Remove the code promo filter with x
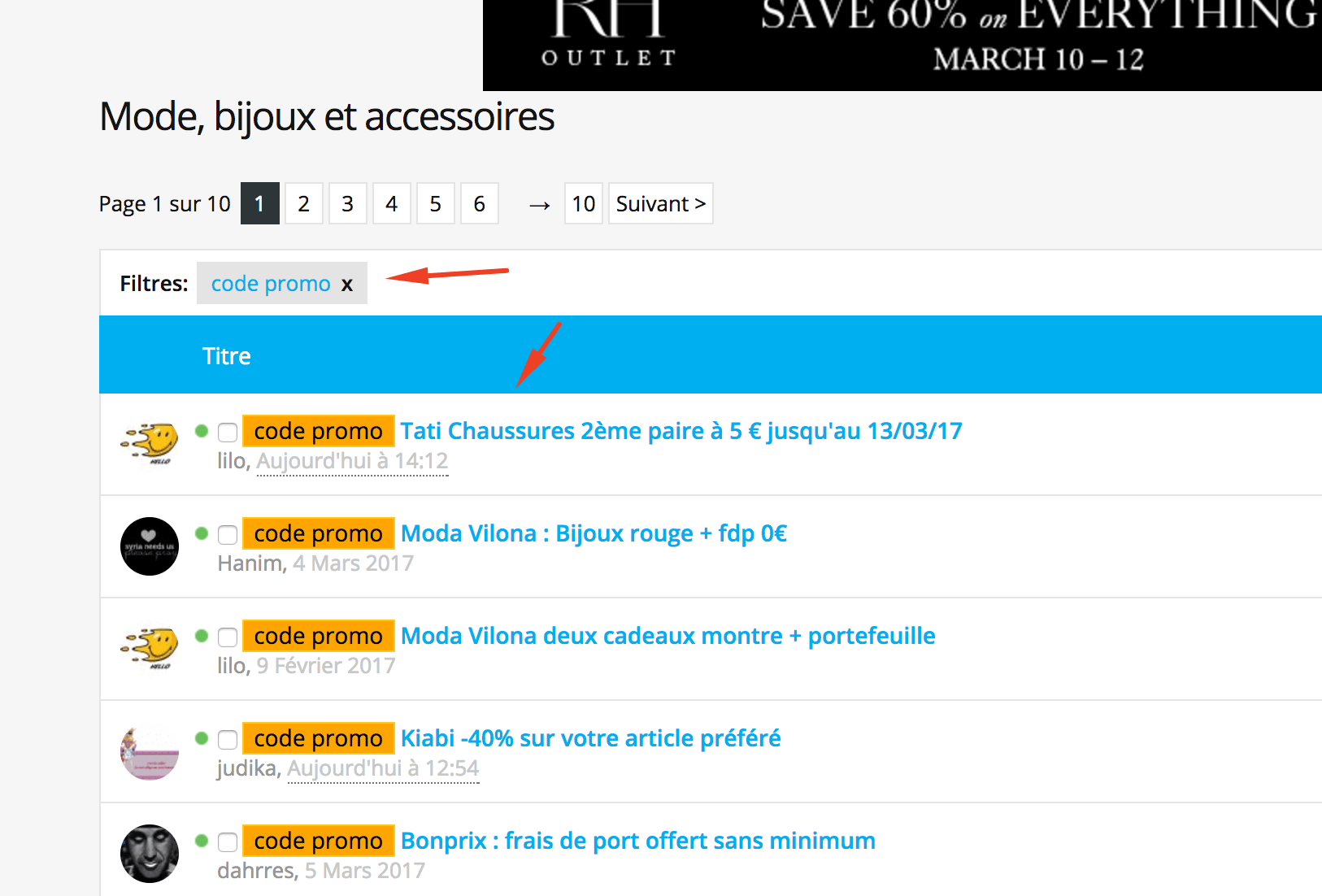Viewport: 1322px width, 896px height. pos(347,285)
